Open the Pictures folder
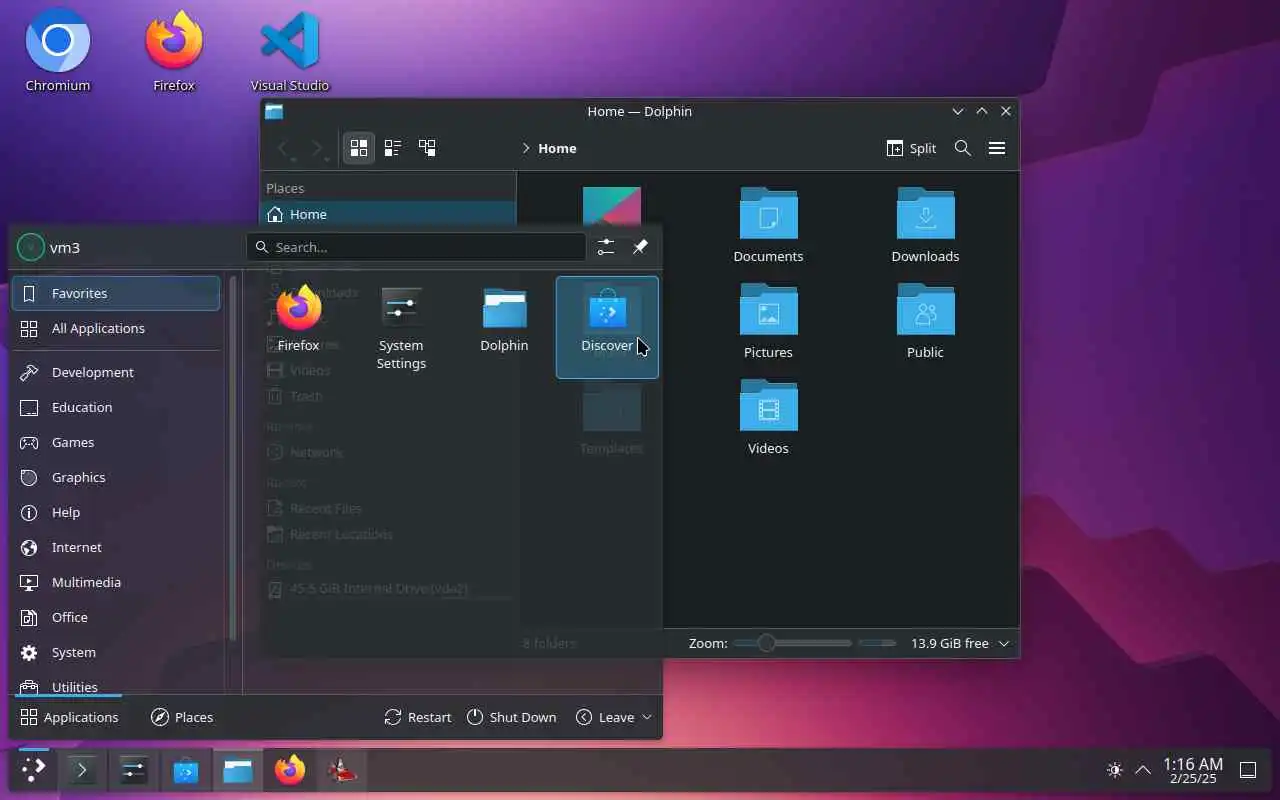Screen dimensions: 1280x800 click(768, 321)
